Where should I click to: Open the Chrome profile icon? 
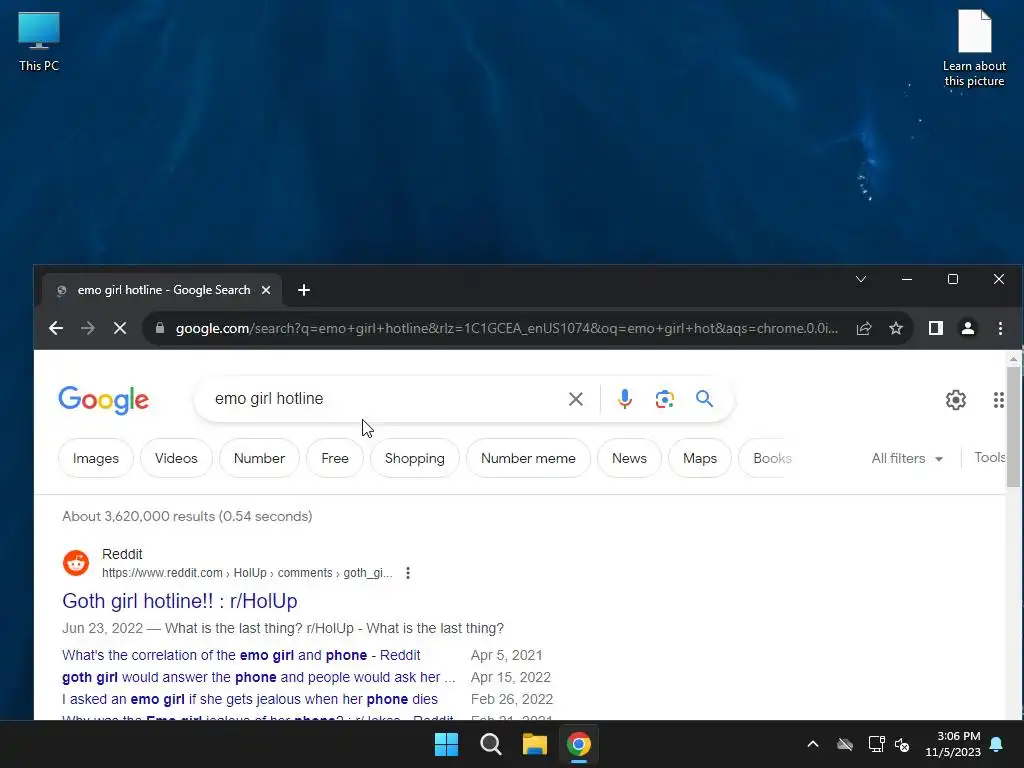pyautogui.click(x=968, y=328)
